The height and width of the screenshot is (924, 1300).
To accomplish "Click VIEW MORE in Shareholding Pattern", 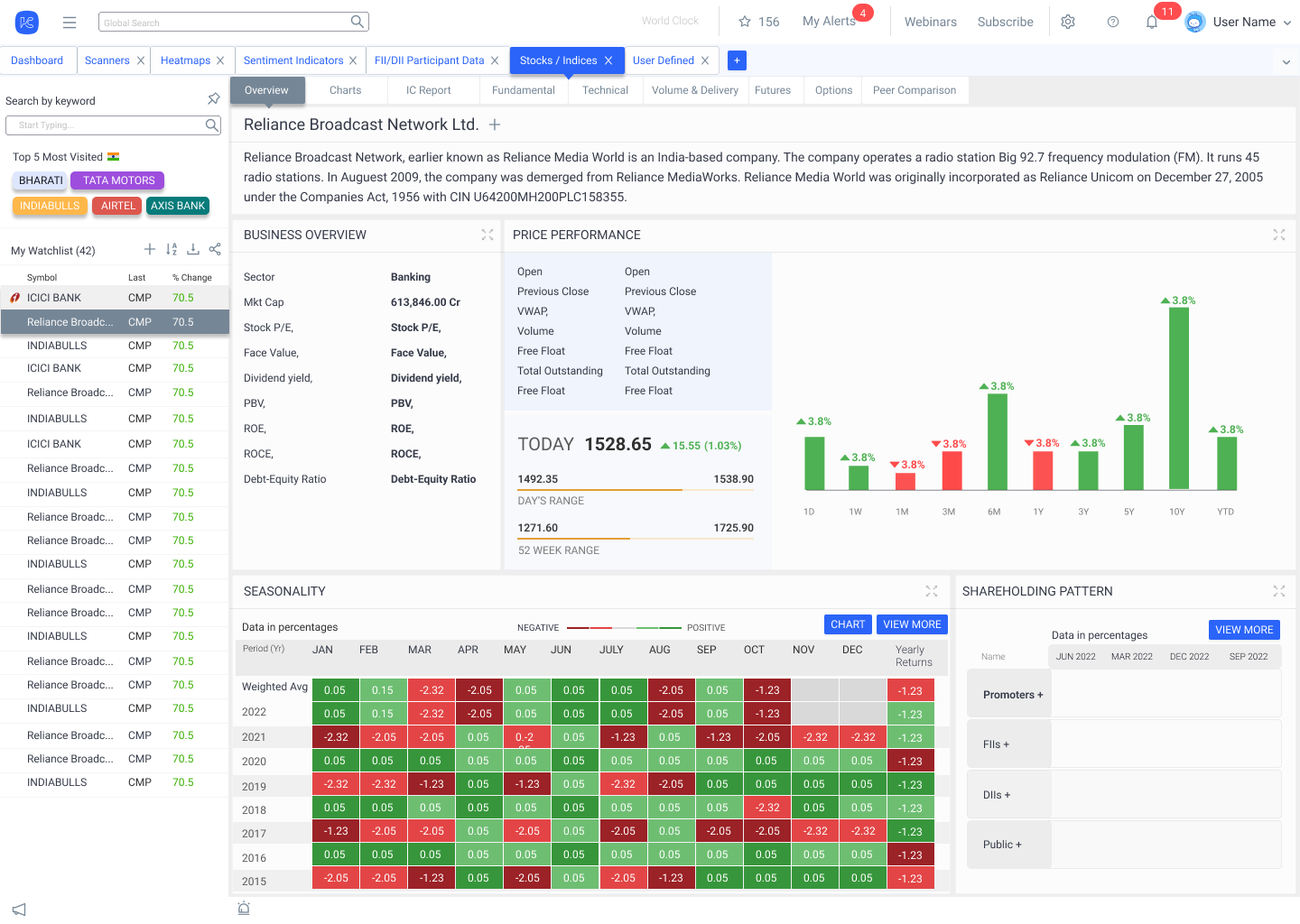I will (x=1243, y=630).
